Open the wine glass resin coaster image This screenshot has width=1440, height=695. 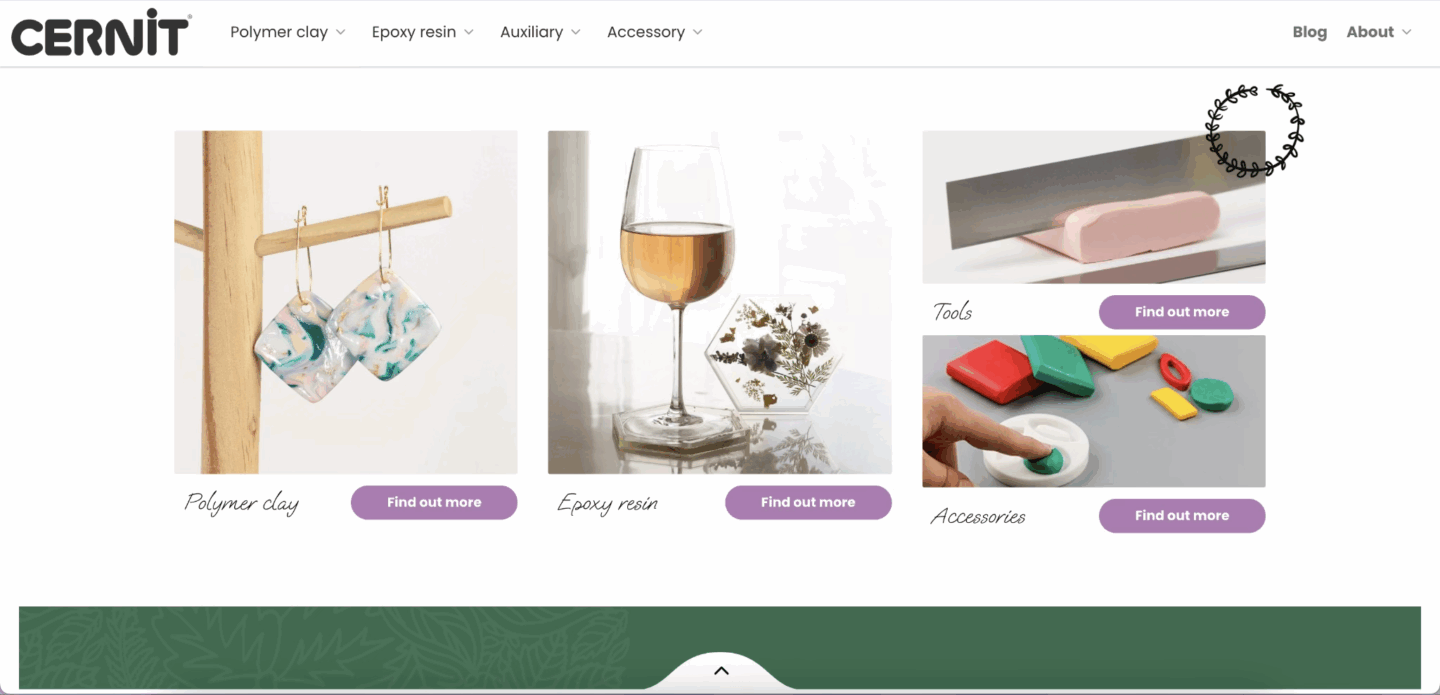click(720, 302)
